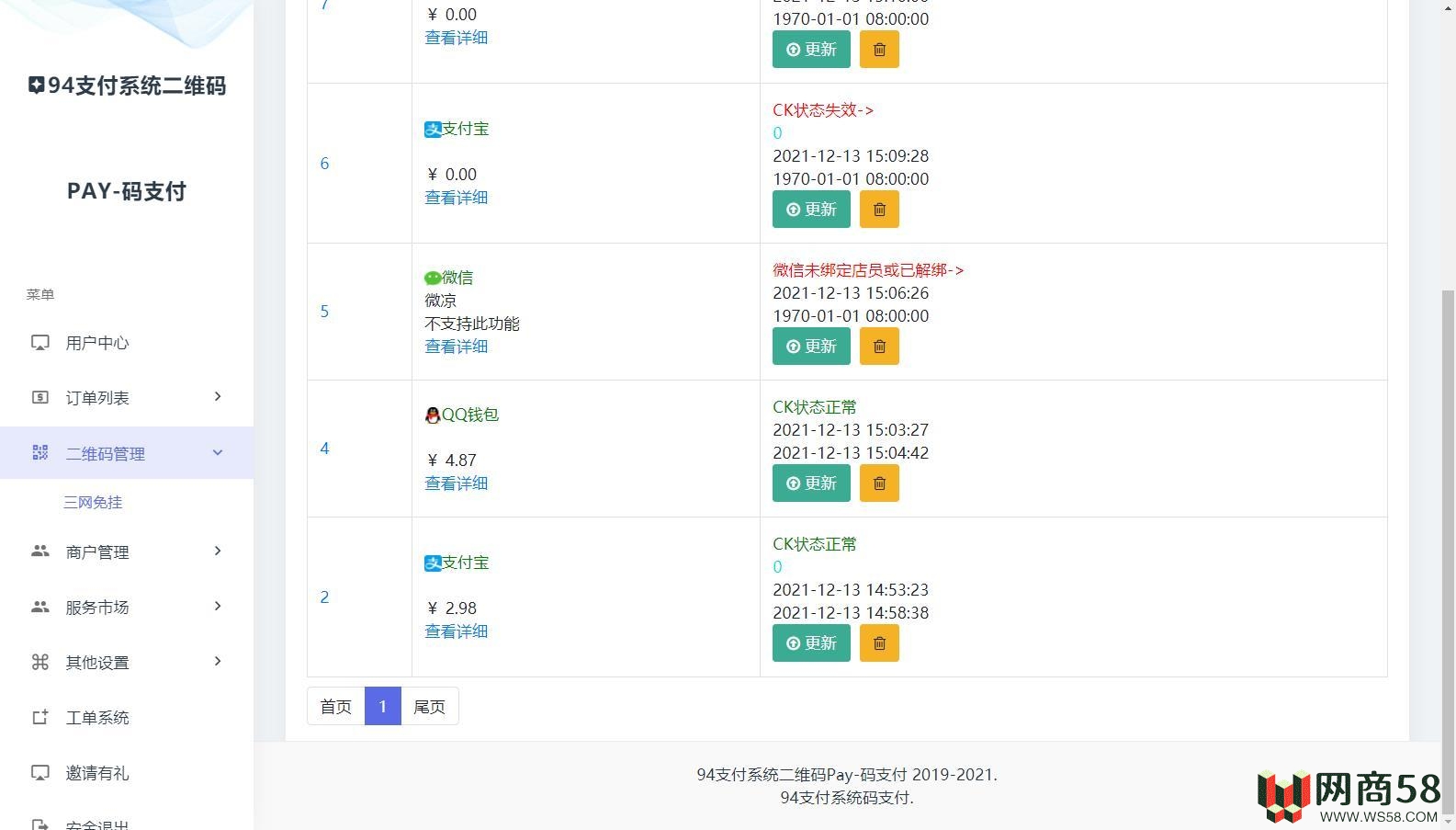Open 查看详细 link for QQ钱包 row
1456x830 pixels.
click(456, 483)
